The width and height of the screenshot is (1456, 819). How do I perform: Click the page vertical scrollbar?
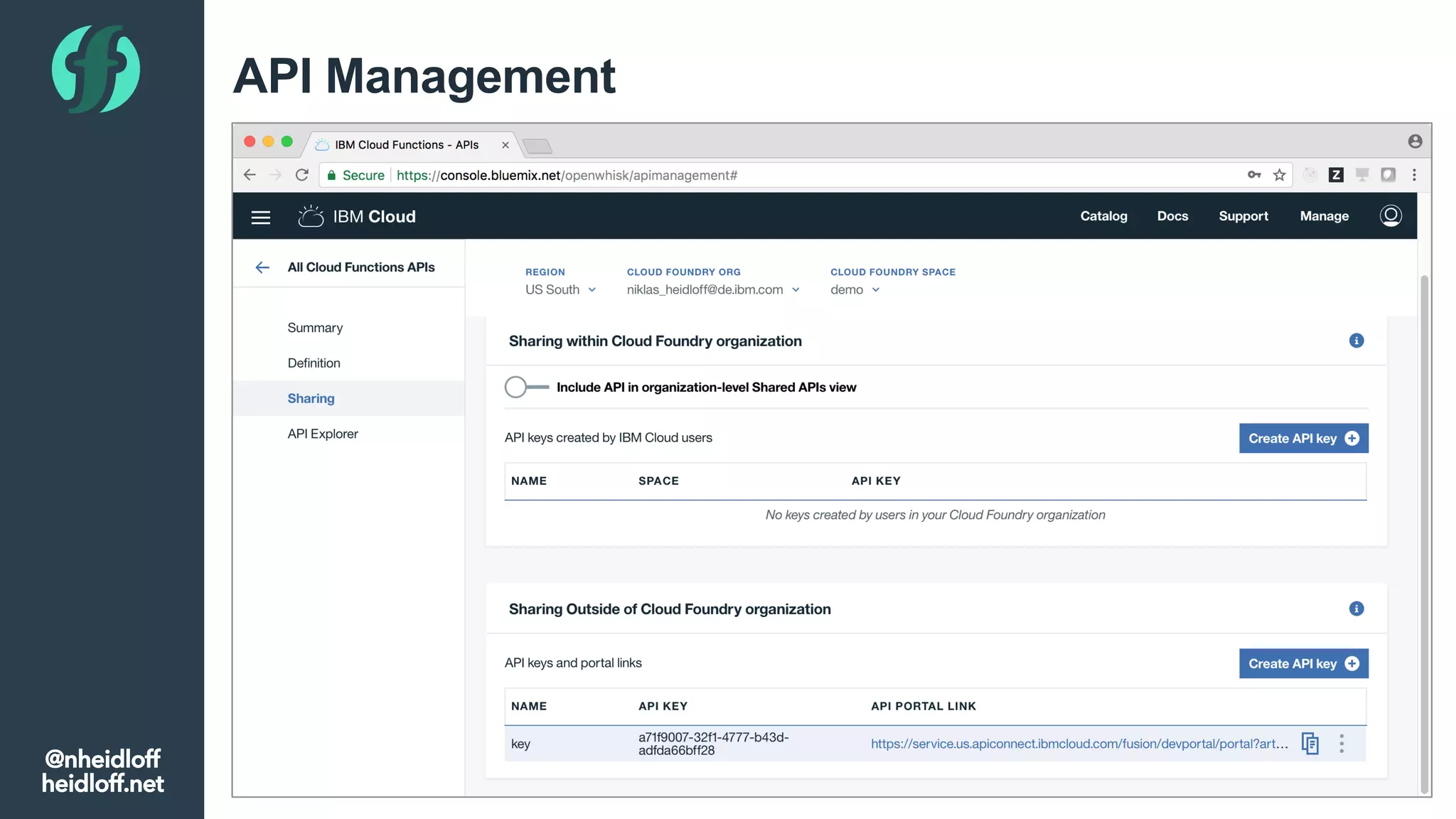tap(1424, 533)
